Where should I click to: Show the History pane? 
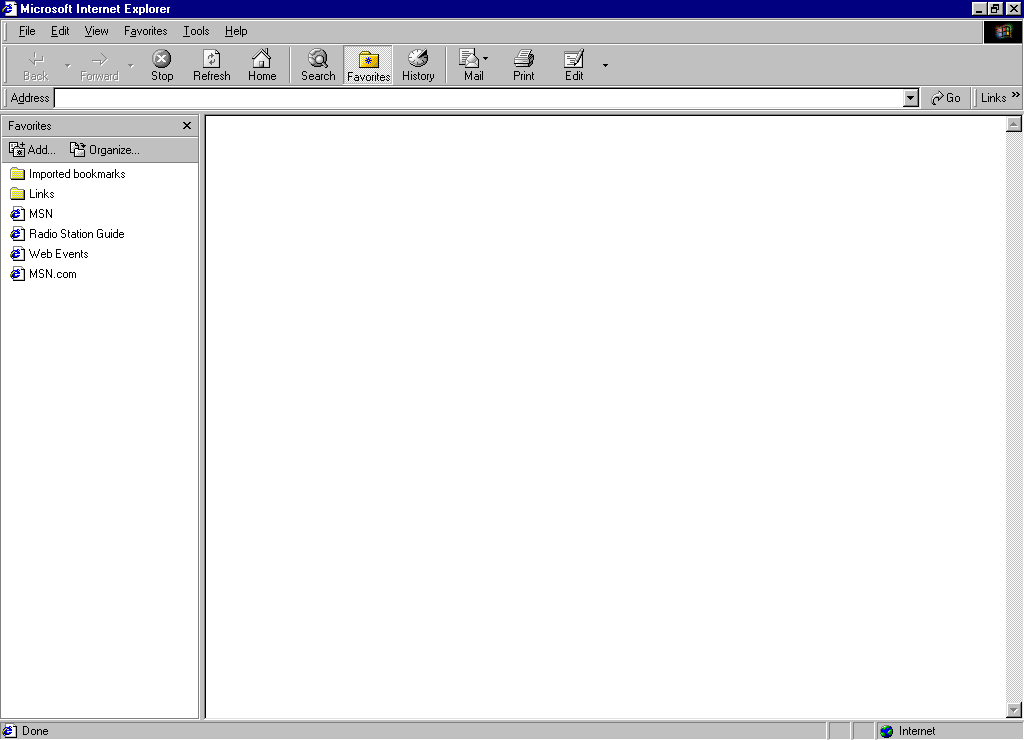(x=418, y=65)
